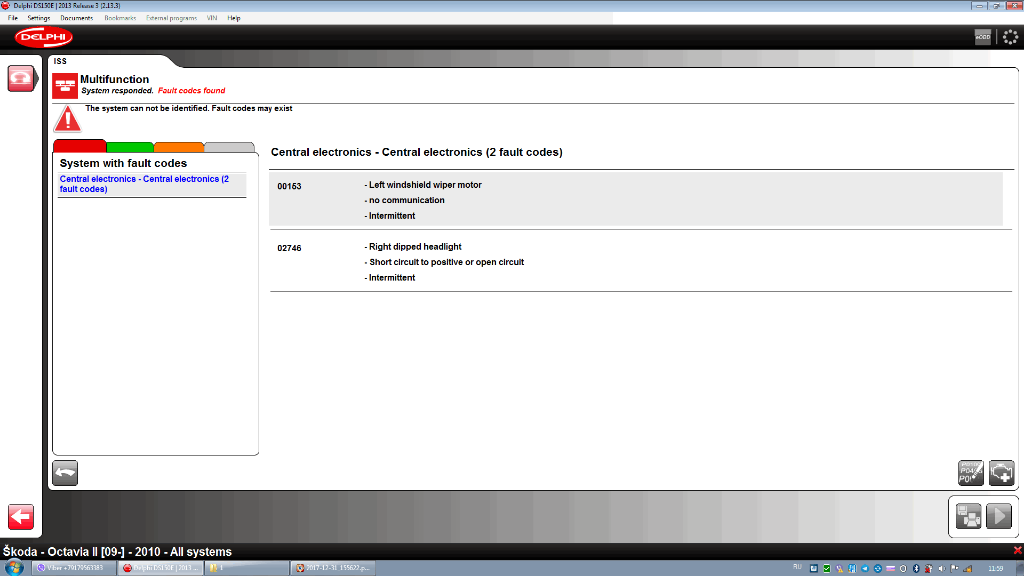Click the volume speaker tray icon
This screenshot has height=576, width=1024.
point(942,569)
